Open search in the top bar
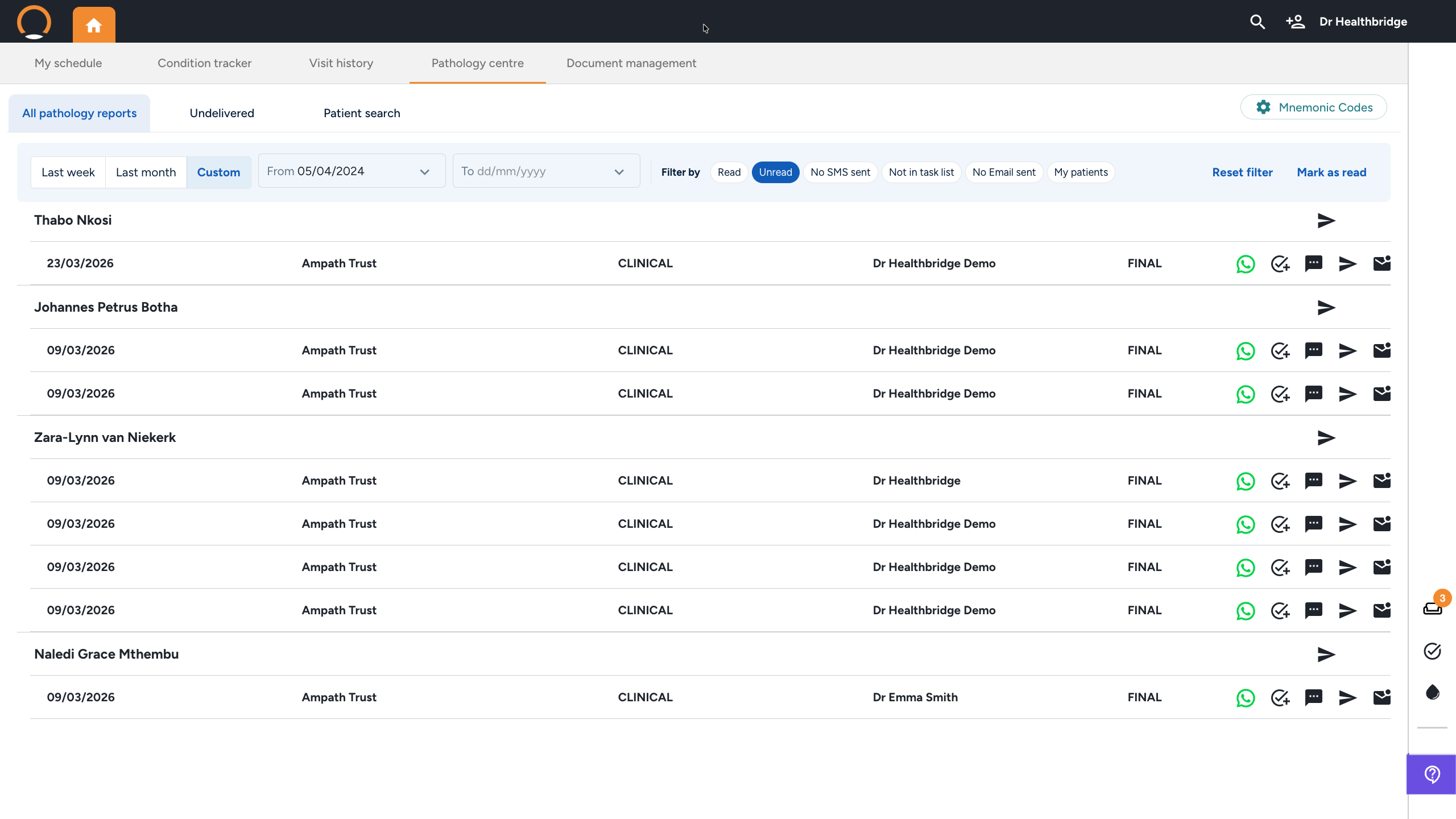1456x819 pixels. (1258, 22)
